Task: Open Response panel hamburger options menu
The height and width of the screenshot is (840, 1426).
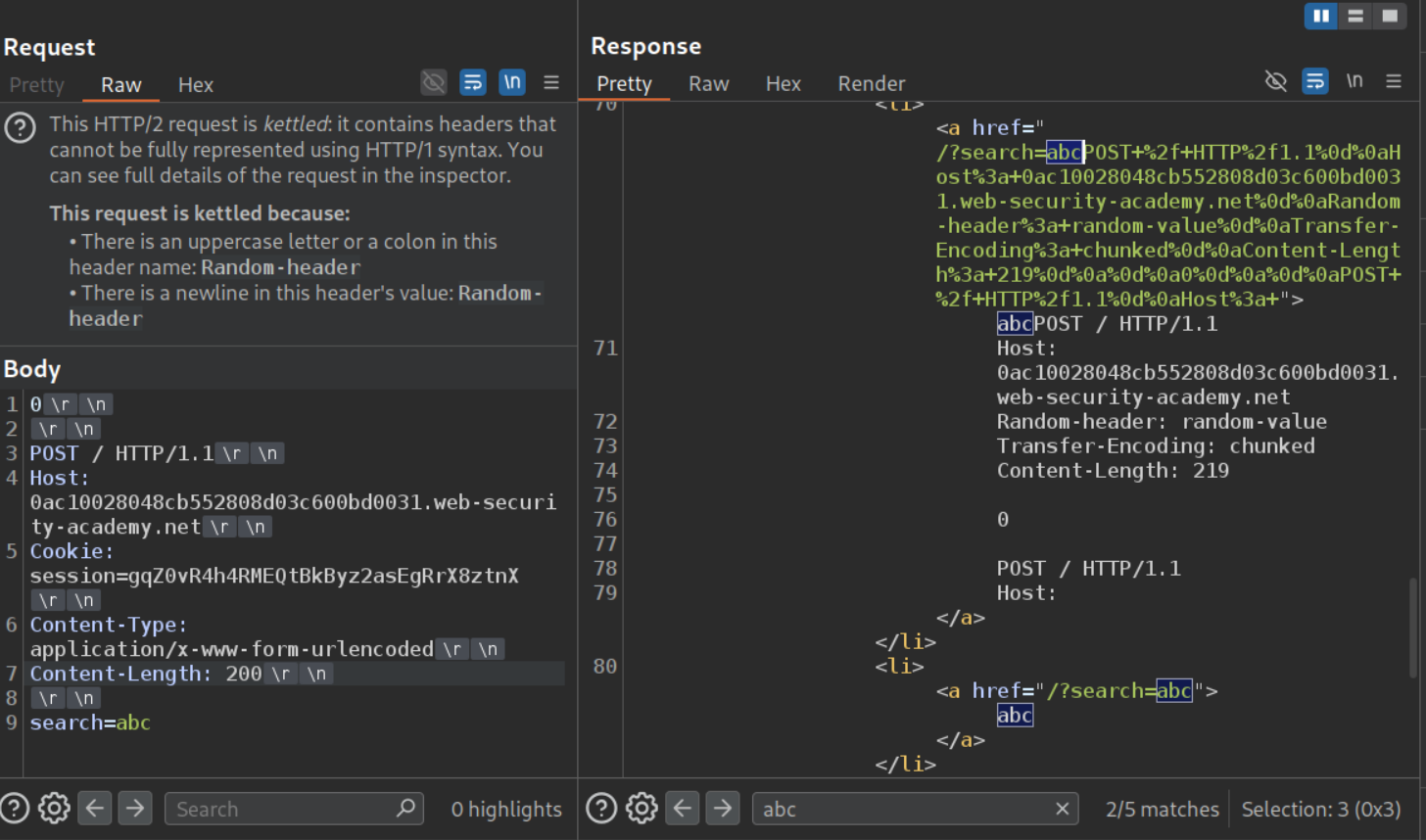Action: pyautogui.click(x=1394, y=81)
